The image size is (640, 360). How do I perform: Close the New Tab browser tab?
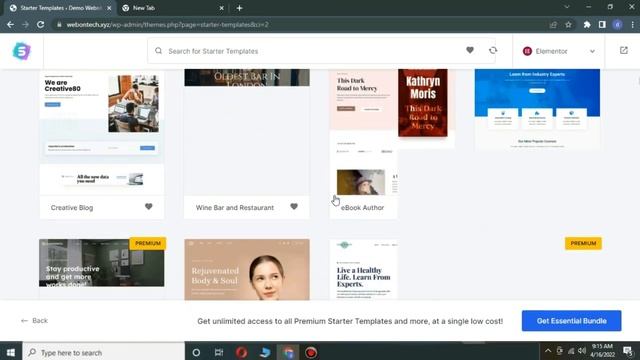(222, 8)
